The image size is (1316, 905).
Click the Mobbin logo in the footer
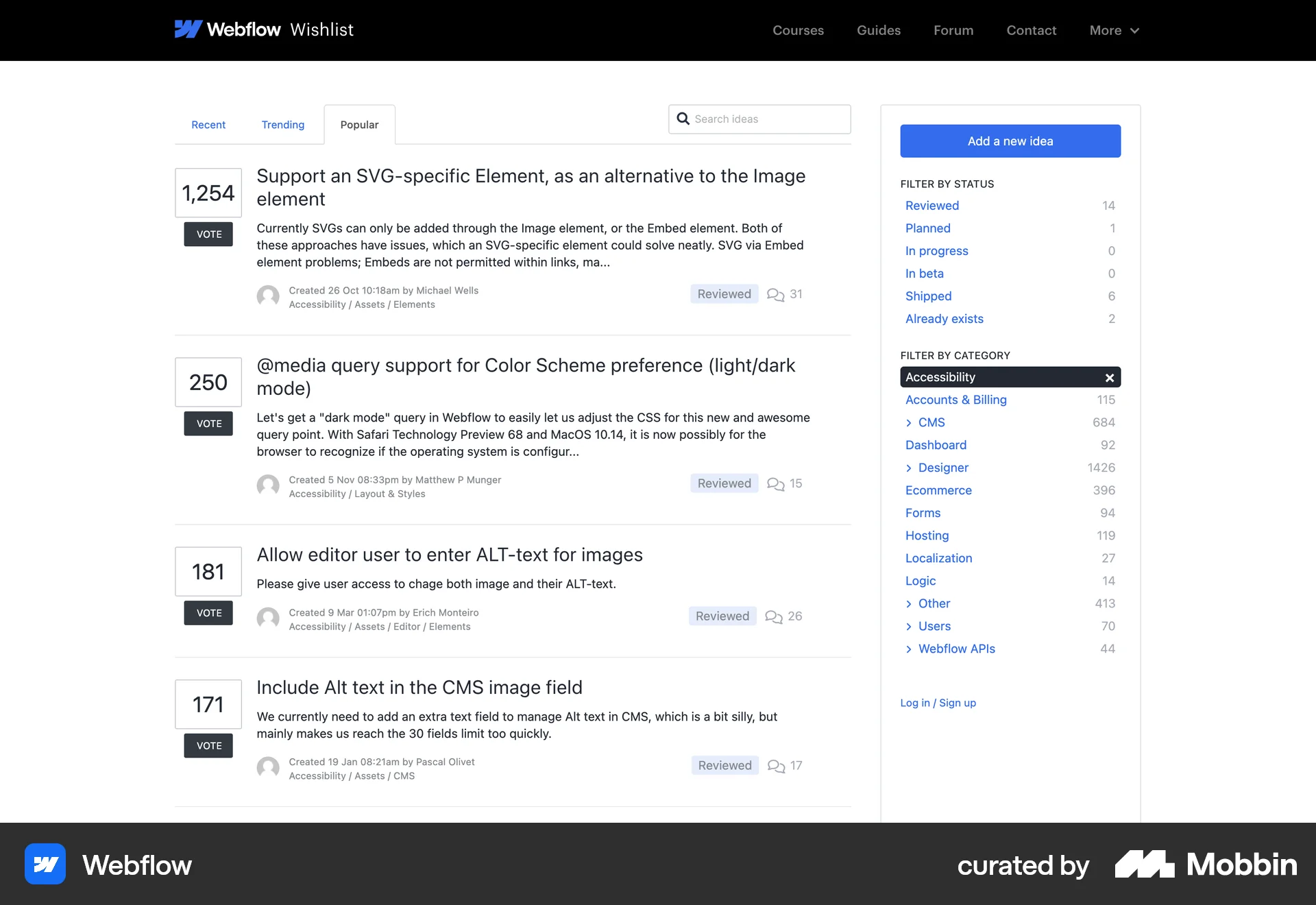click(x=1204, y=865)
